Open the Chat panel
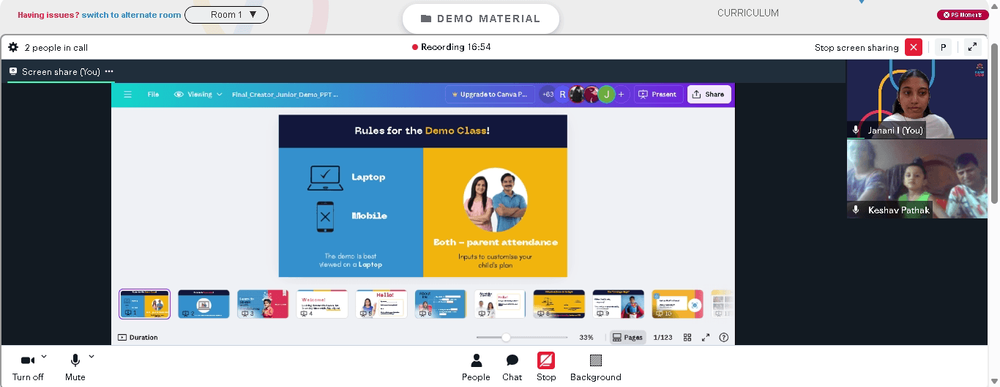 pos(512,368)
